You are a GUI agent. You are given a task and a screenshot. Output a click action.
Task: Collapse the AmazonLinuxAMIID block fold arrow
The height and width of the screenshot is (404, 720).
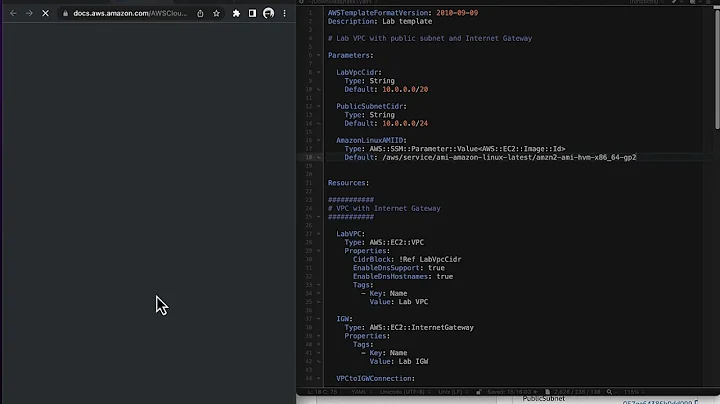(x=318, y=140)
